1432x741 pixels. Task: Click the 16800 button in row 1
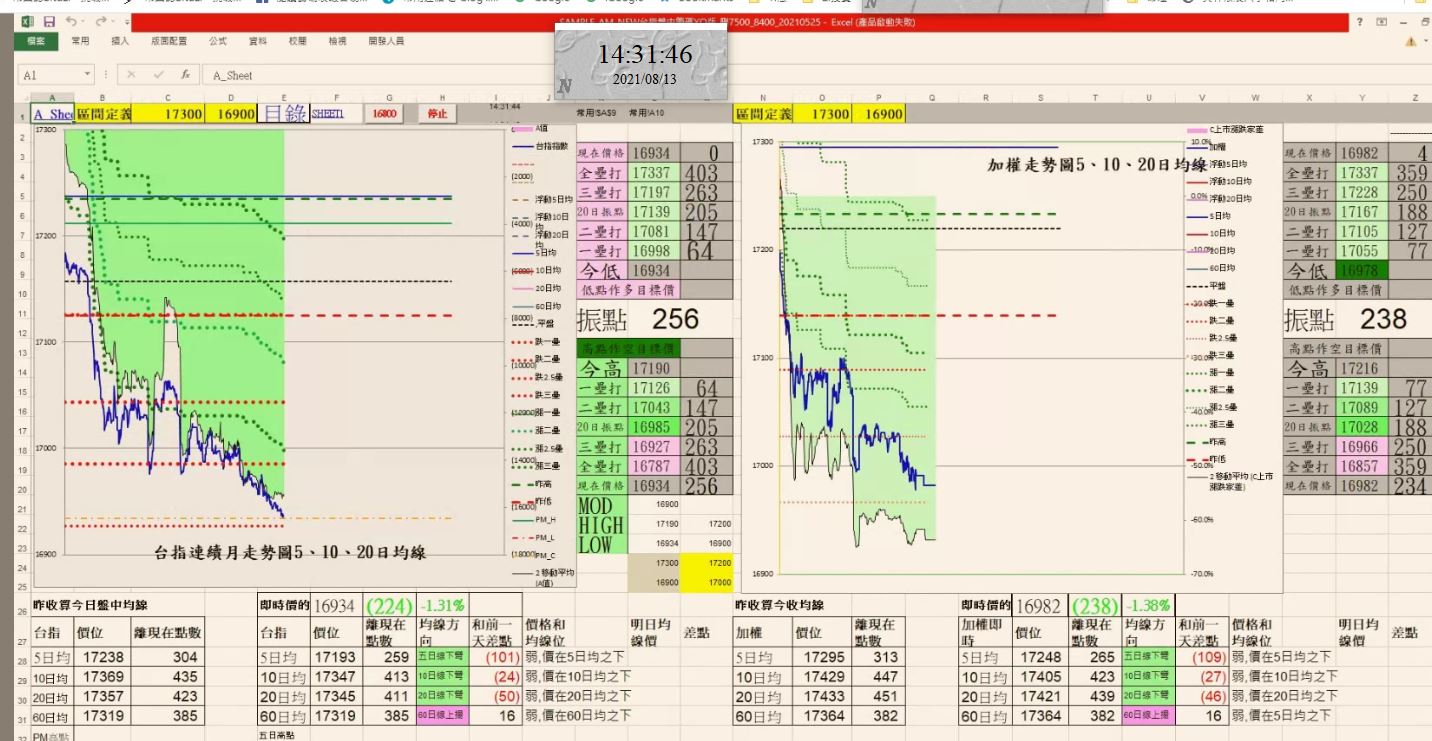[x=384, y=114]
